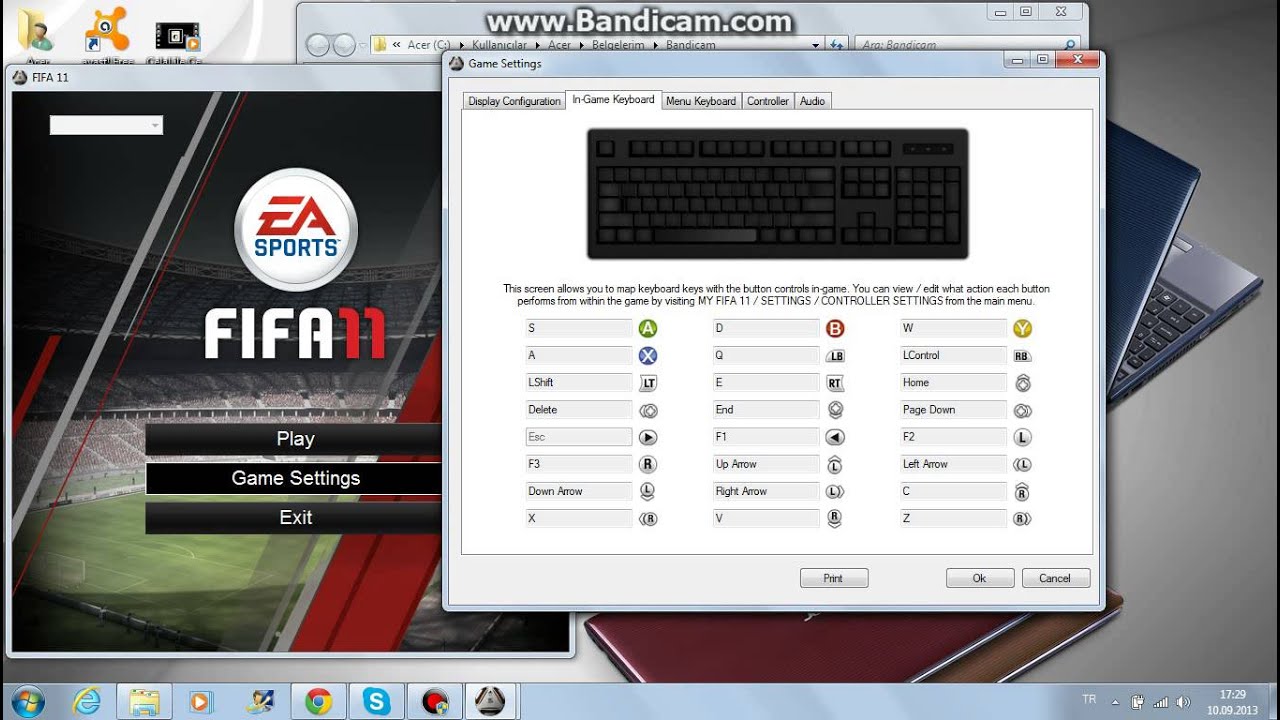Image resolution: width=1280 pixels, height=720 pixels.
Task: Click the controller icon beside the Delete field
Action: click(x=648, y=410)
